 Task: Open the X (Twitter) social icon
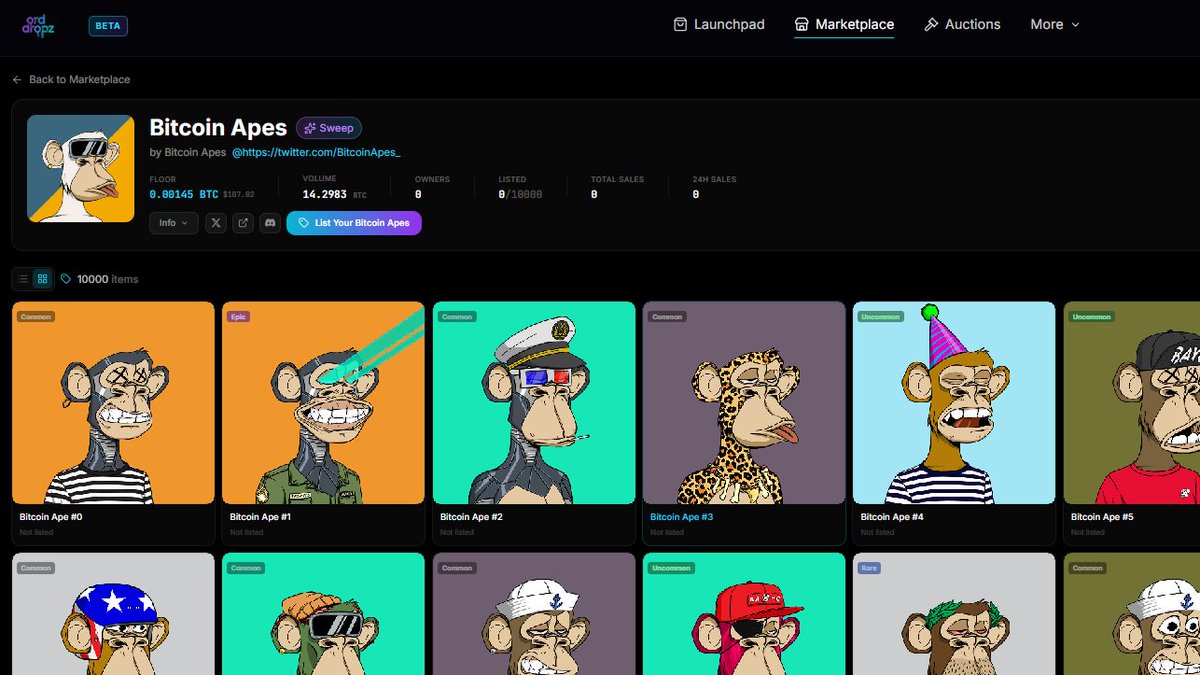coord(216,223)
